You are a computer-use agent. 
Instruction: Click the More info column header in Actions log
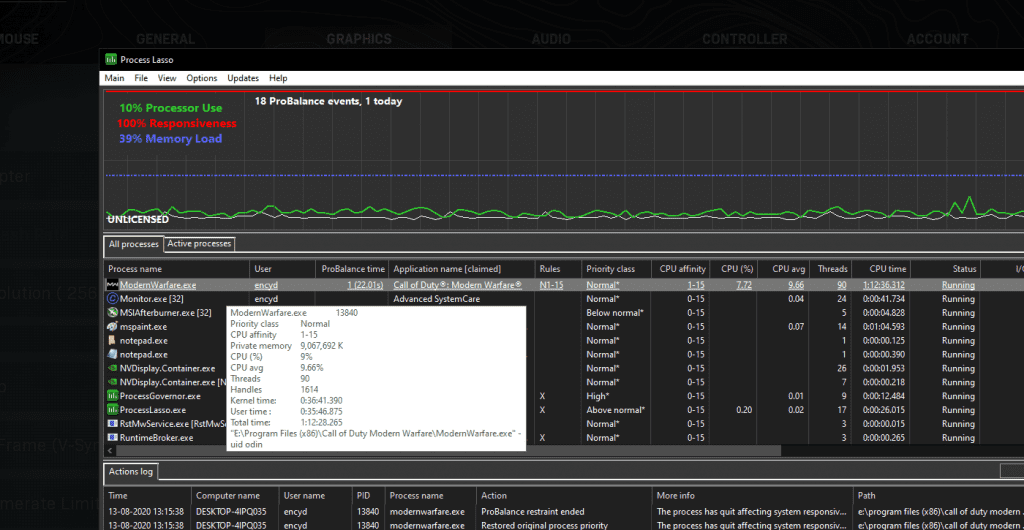tap(753, 495)
